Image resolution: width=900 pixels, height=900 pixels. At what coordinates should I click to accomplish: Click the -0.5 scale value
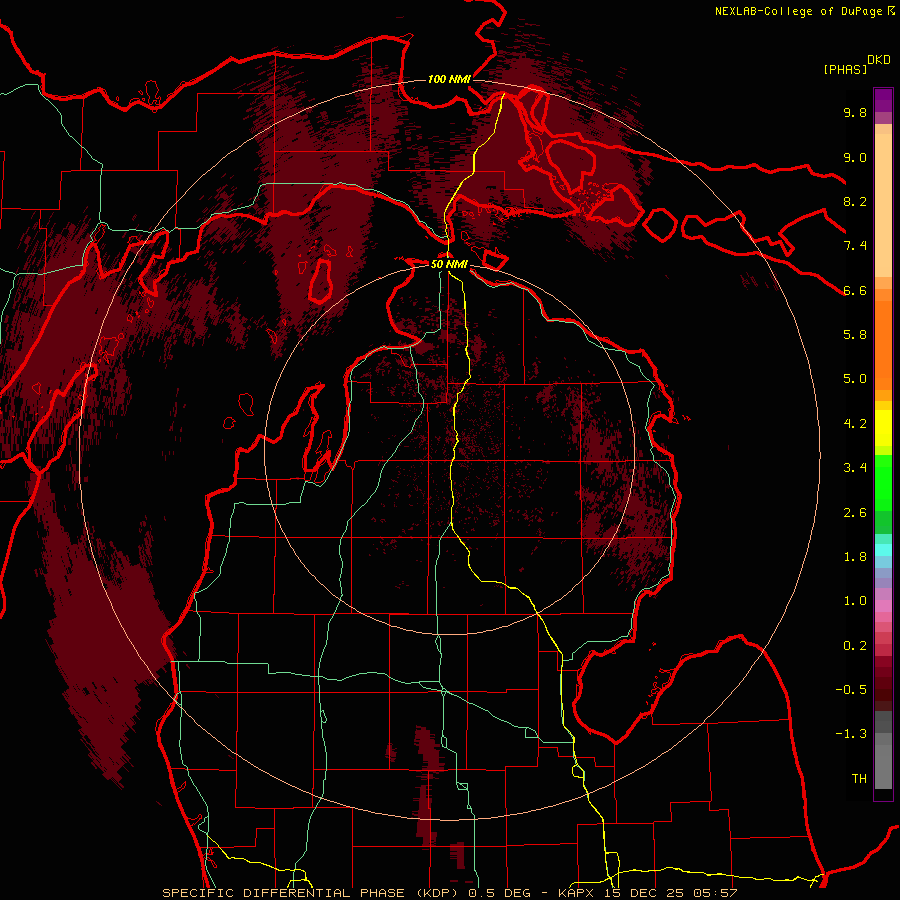pyautogui.click(x=851, y=690)
